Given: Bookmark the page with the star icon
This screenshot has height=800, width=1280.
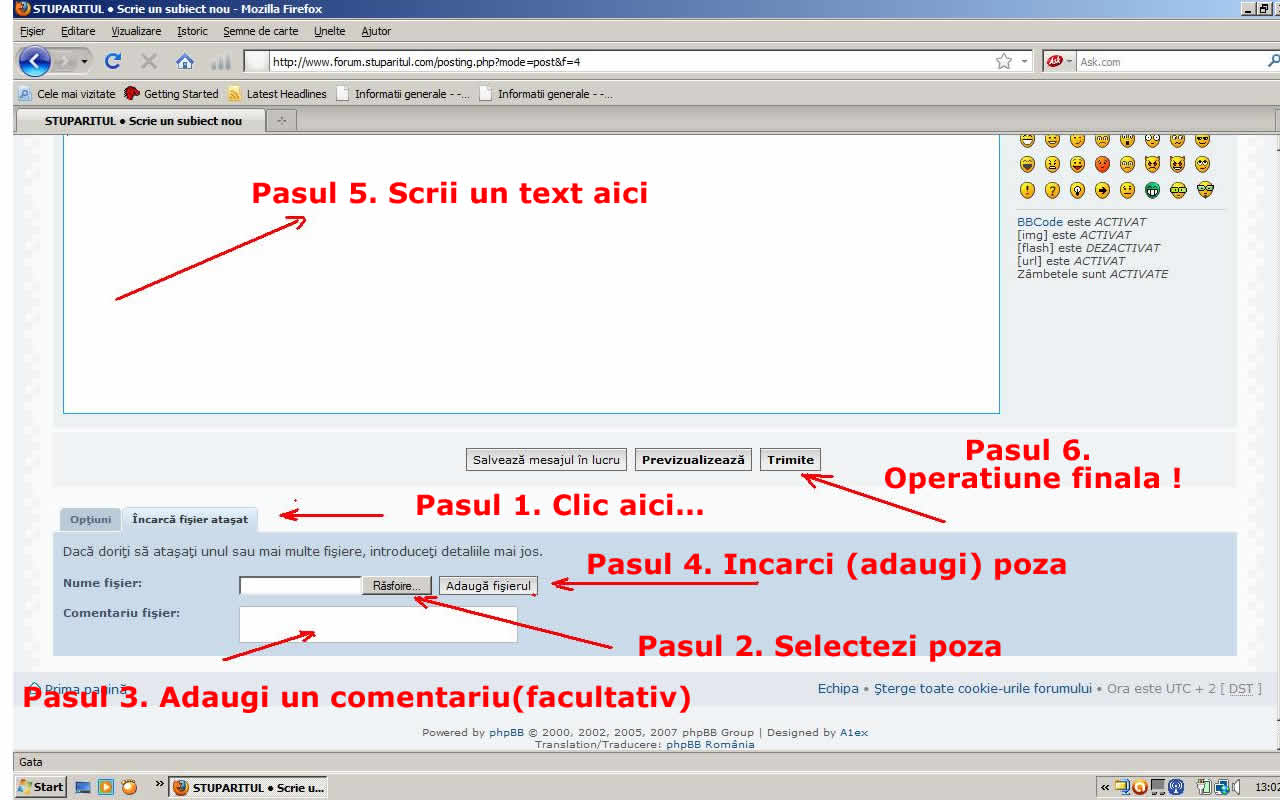Looking at the screenshot, I should pyautogui.click(x=1004, y=61).
